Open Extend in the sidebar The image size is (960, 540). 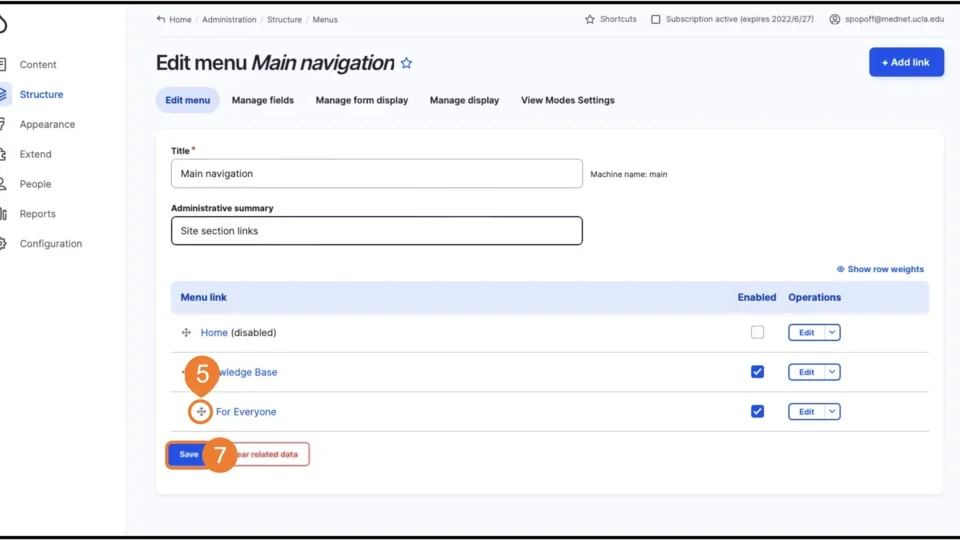(36, 154)
